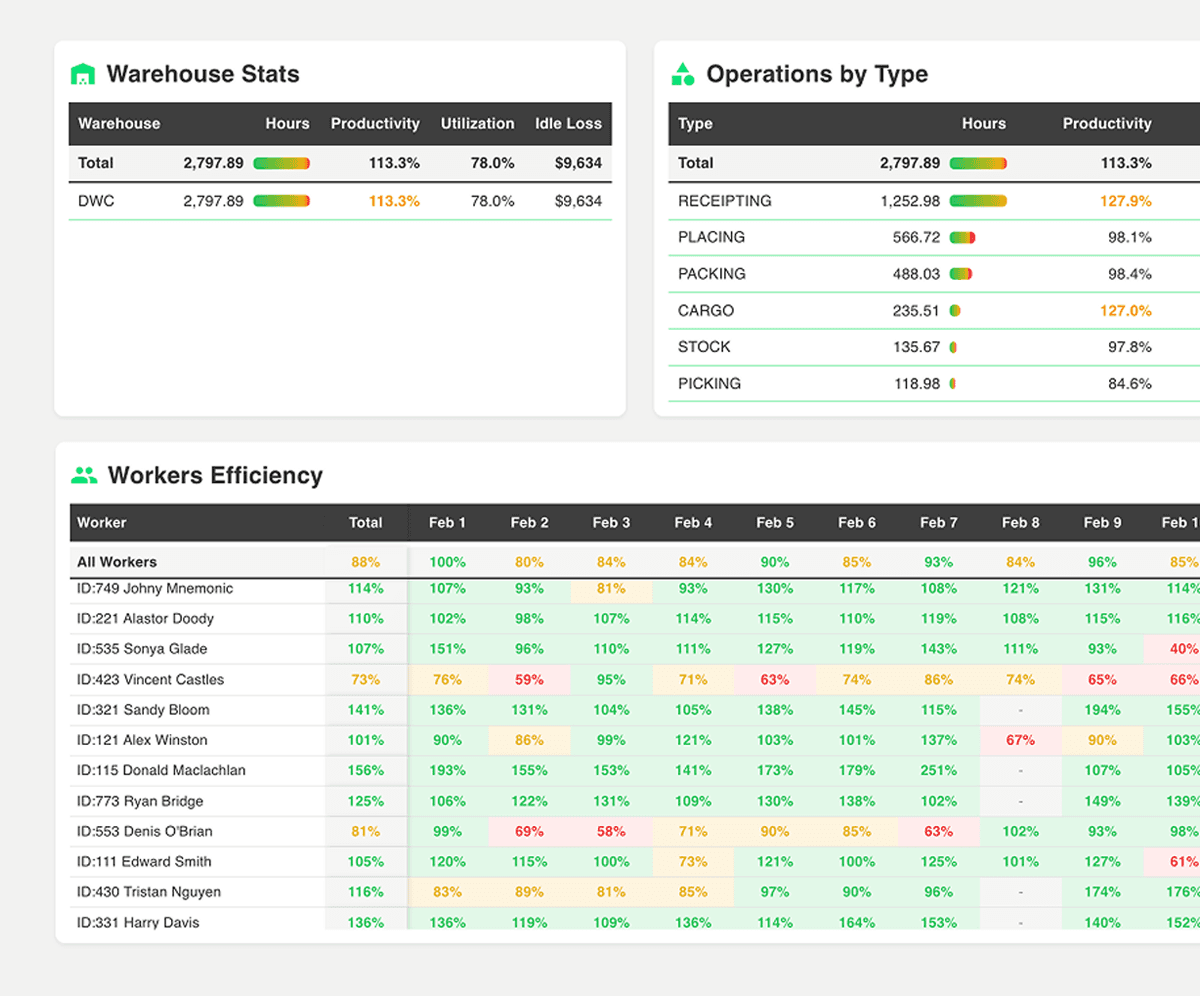Select worker ID:749 Johny Mnemonic

(x=155, y=589)
